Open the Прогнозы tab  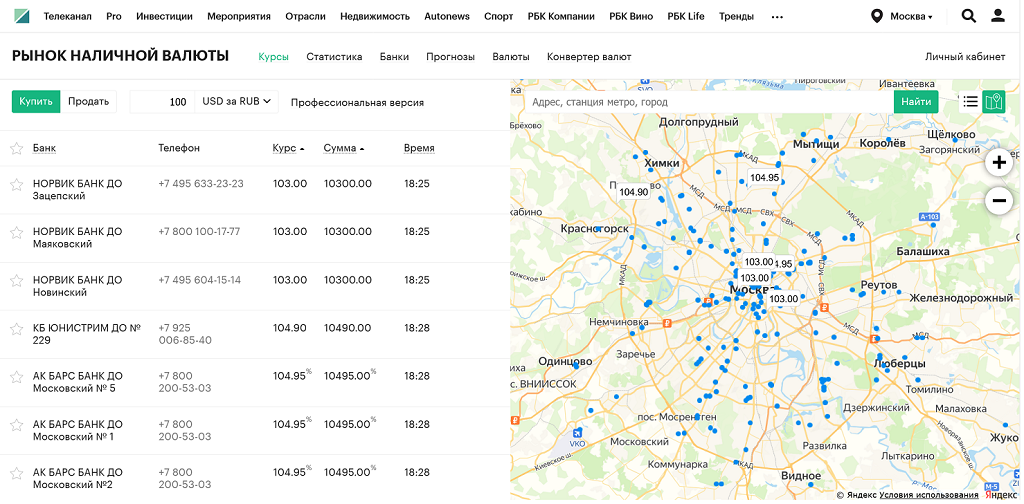pos(451,57)
